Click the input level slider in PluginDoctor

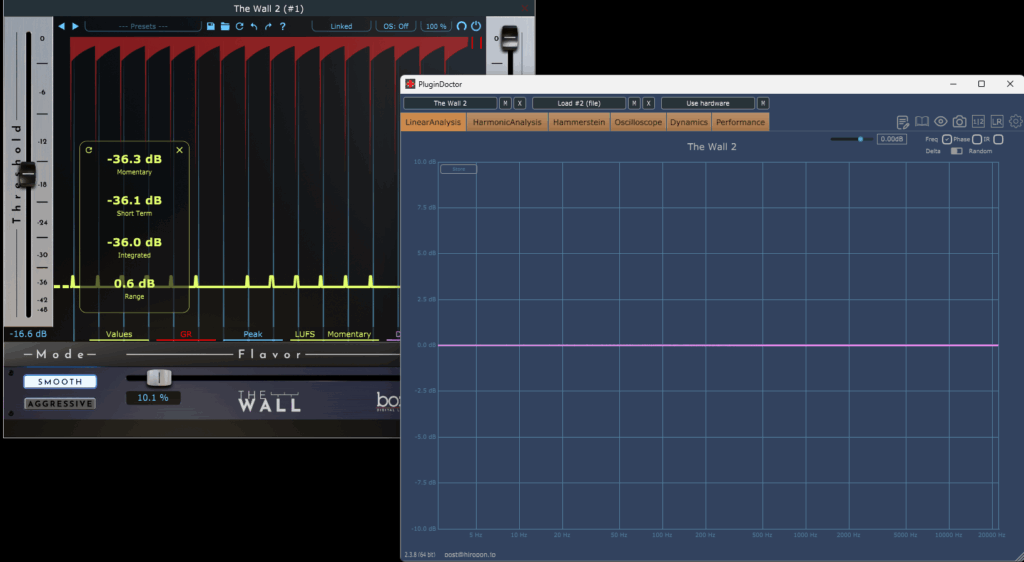point(852,139)
